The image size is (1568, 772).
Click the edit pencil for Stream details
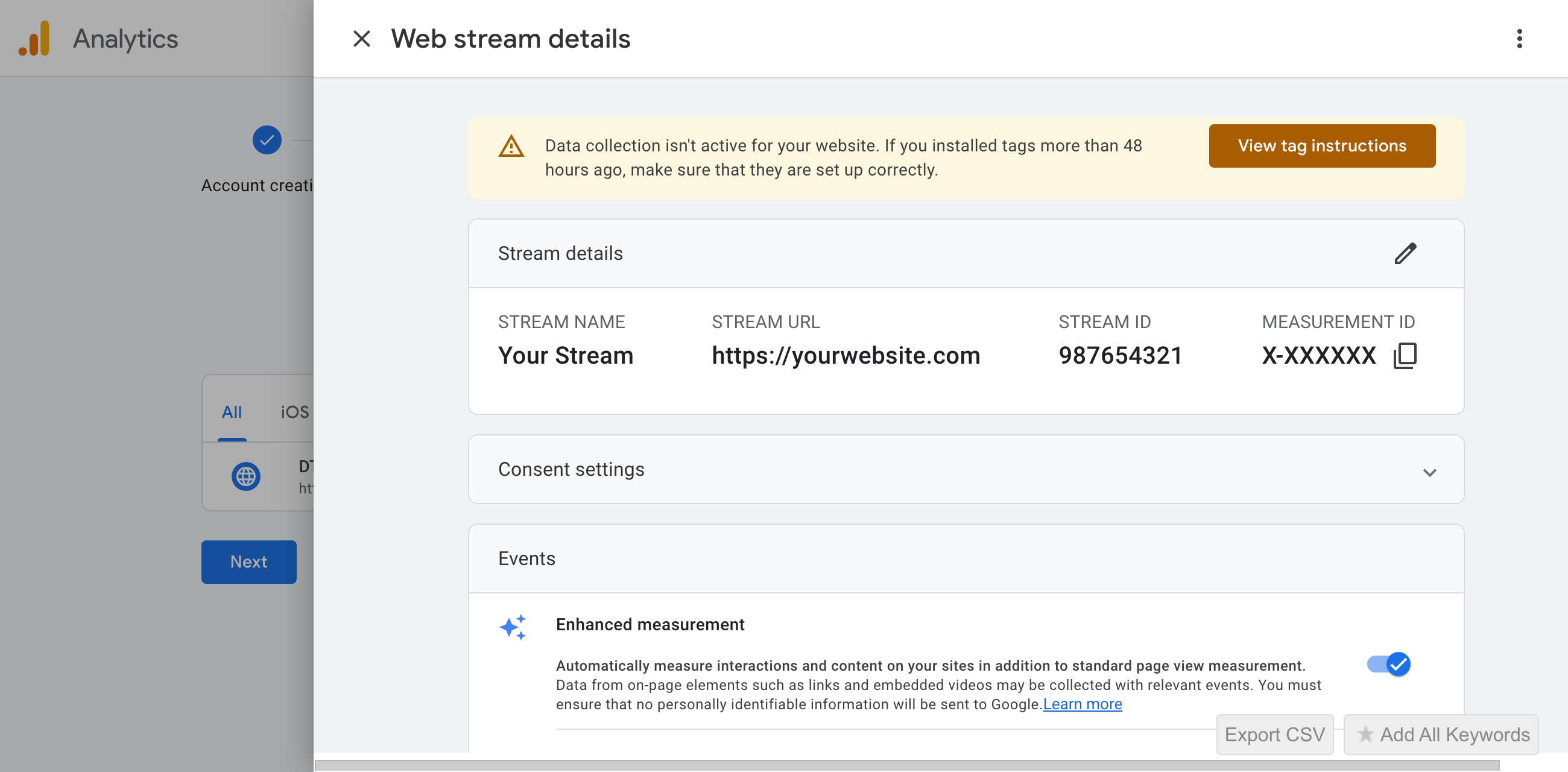1406,253
